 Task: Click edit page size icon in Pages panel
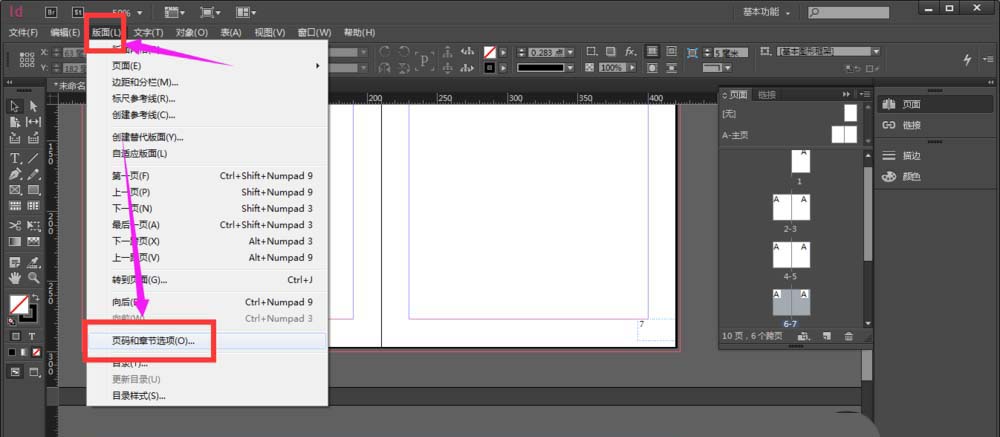tap(804, 336)
